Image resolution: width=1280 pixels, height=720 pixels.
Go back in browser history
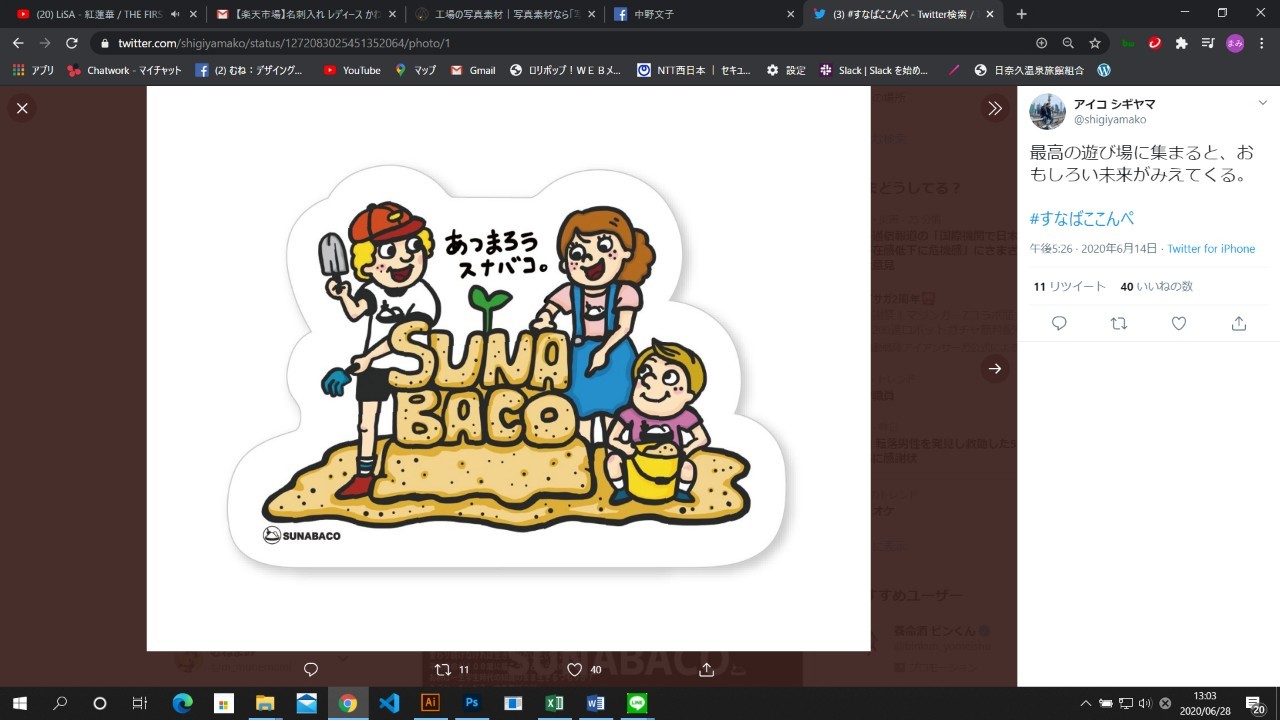pyautogui.click(x=18, y=43)
